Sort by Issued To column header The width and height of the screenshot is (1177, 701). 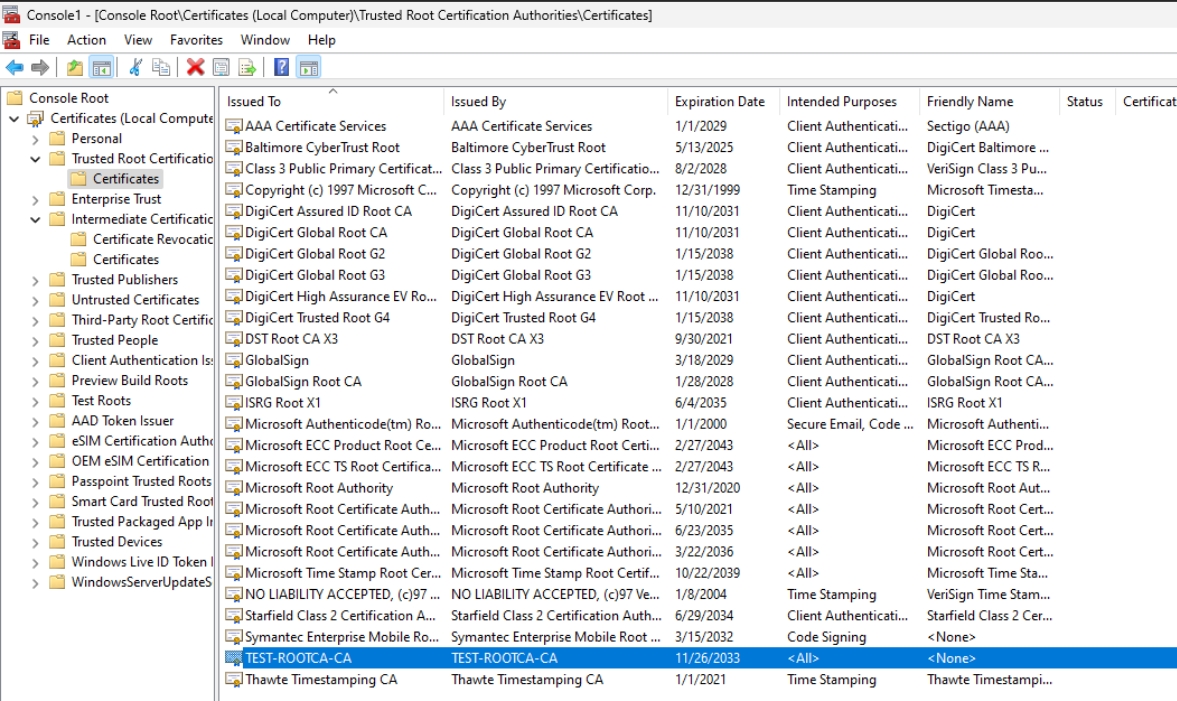tap(333, 101)
